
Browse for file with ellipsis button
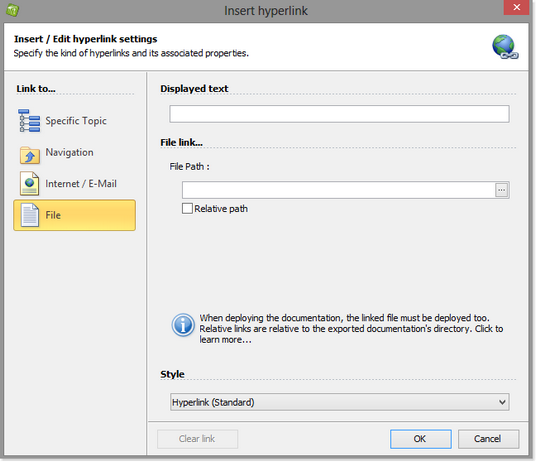click(501, 190)
